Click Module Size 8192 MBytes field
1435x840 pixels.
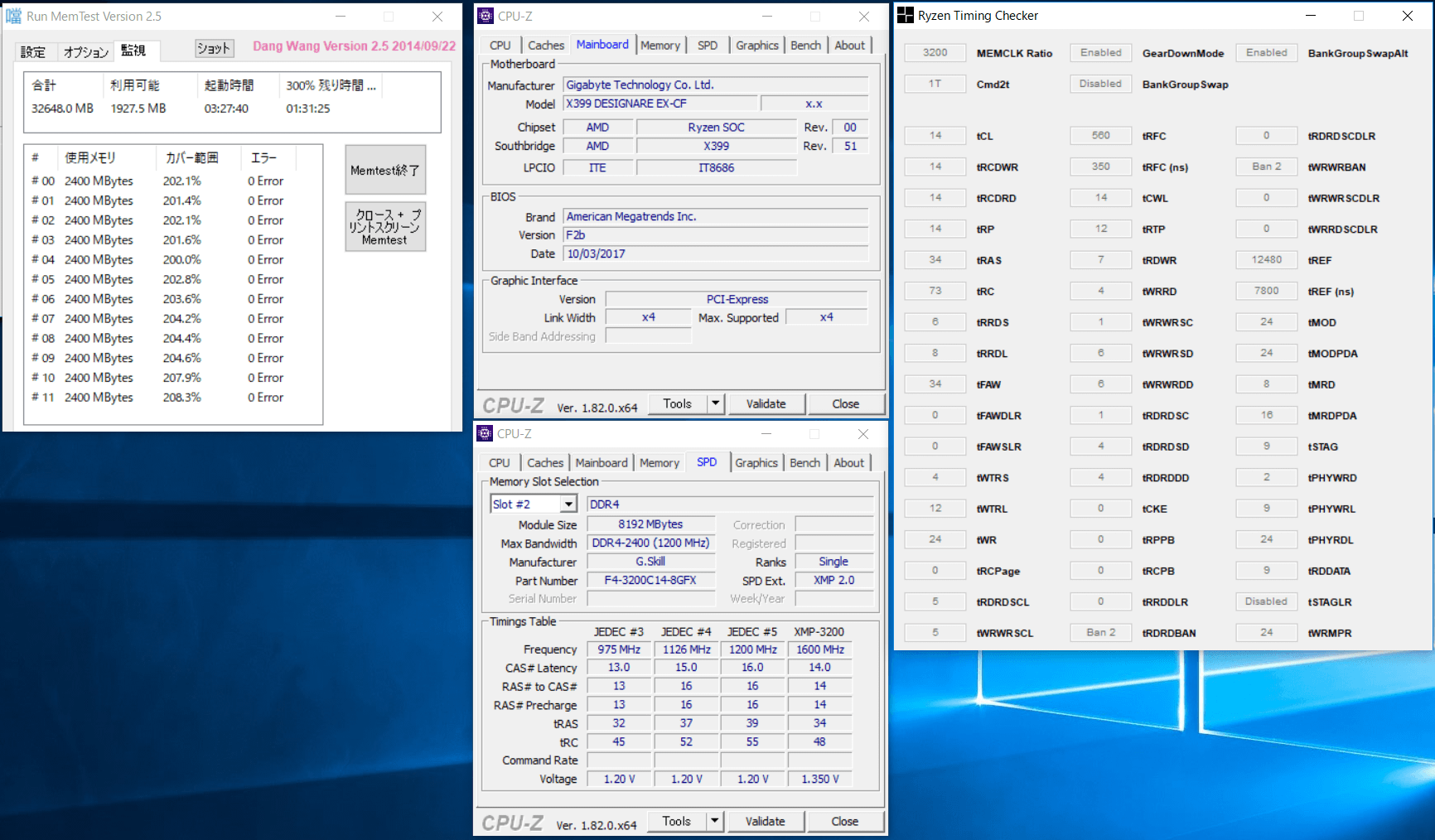pyautogui.click(x=650, y=524)
